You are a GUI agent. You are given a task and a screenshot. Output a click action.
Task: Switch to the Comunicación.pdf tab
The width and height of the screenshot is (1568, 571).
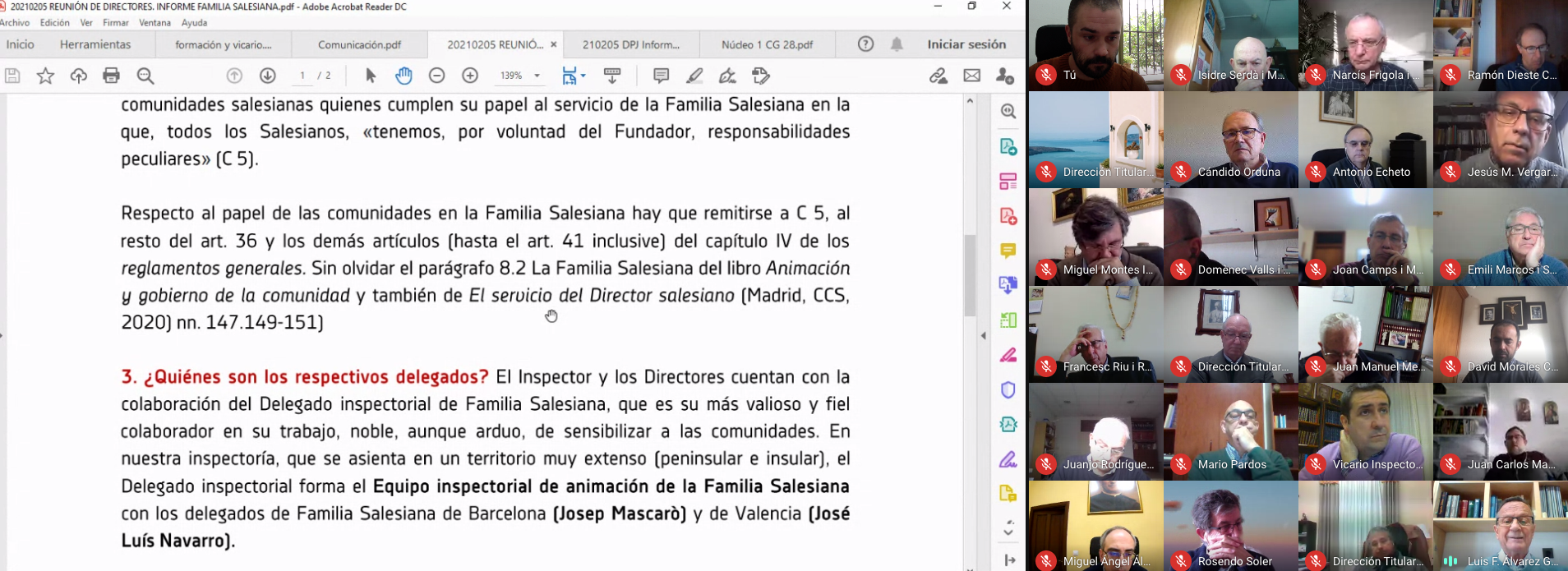[x=359, y=44]
